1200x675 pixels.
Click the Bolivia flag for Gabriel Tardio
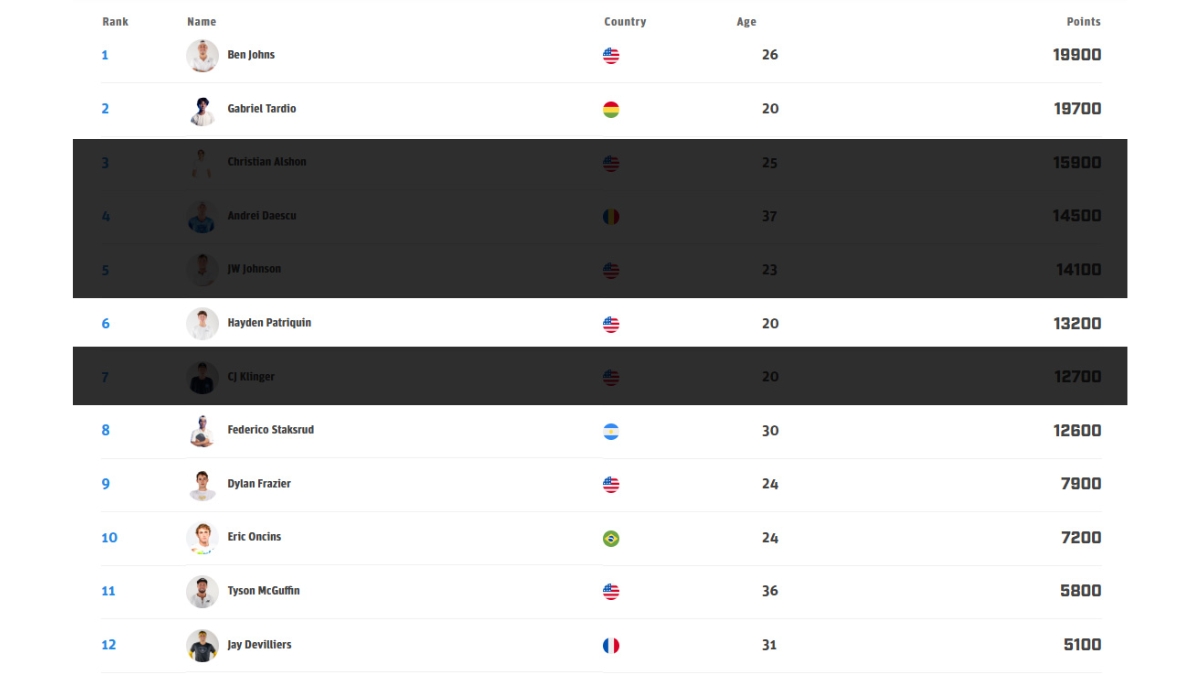click(x=611, y=109)
